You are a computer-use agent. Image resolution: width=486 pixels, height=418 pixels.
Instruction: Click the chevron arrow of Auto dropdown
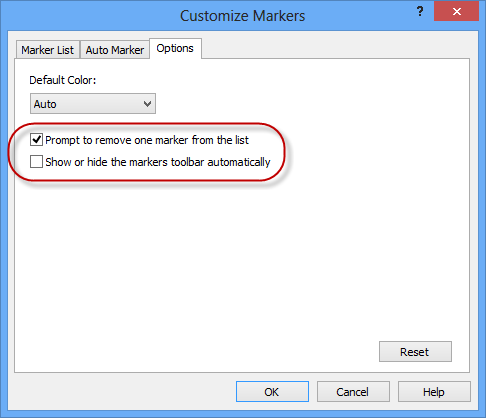[x=147, y=104]
